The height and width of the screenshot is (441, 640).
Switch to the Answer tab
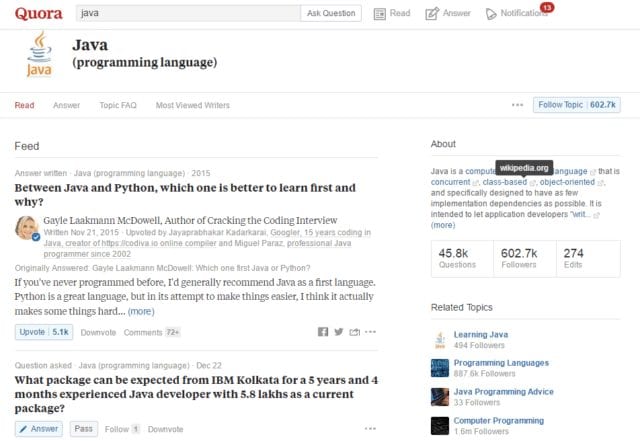pos(67,105)
